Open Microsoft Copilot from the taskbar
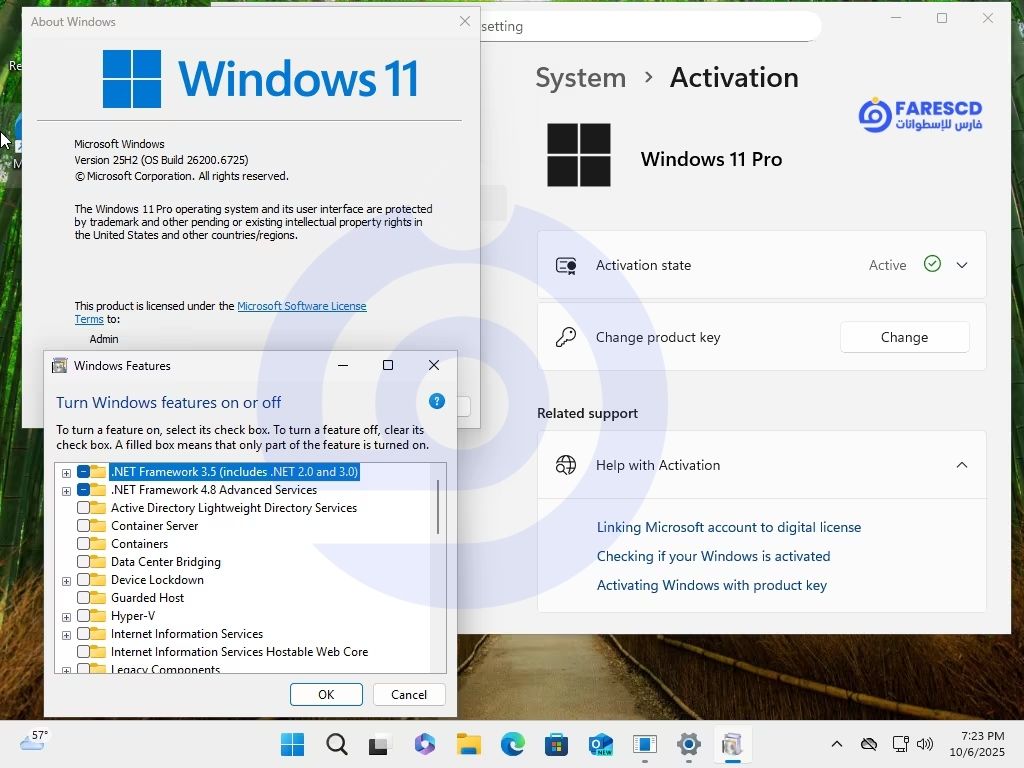 coord(425,745)
